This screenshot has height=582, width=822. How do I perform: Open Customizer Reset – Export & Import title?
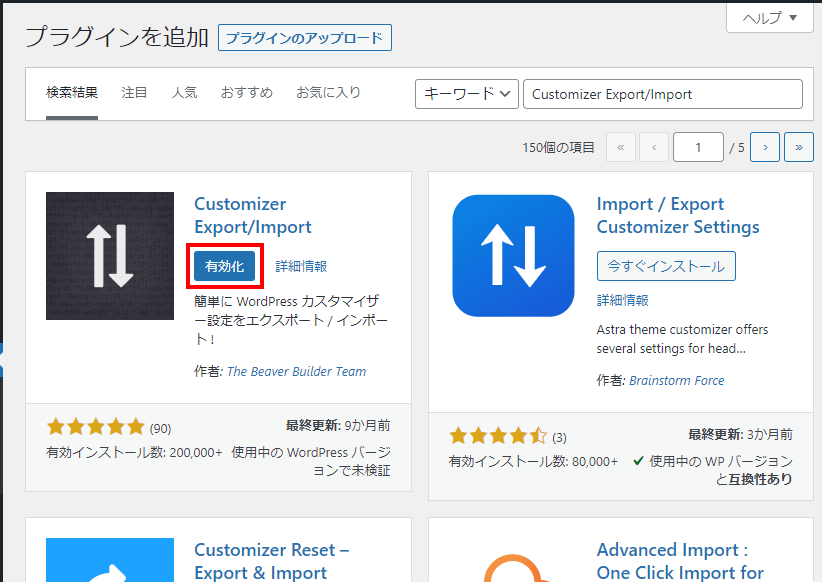272,561
